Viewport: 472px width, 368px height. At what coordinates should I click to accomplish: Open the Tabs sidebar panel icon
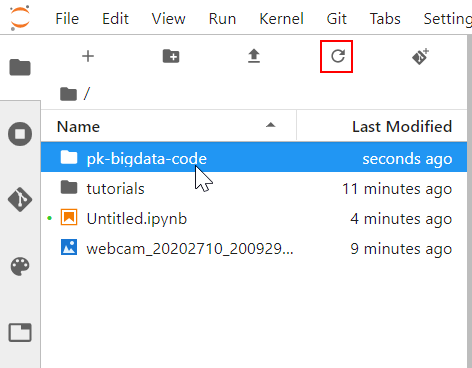(x=20, y=332)
